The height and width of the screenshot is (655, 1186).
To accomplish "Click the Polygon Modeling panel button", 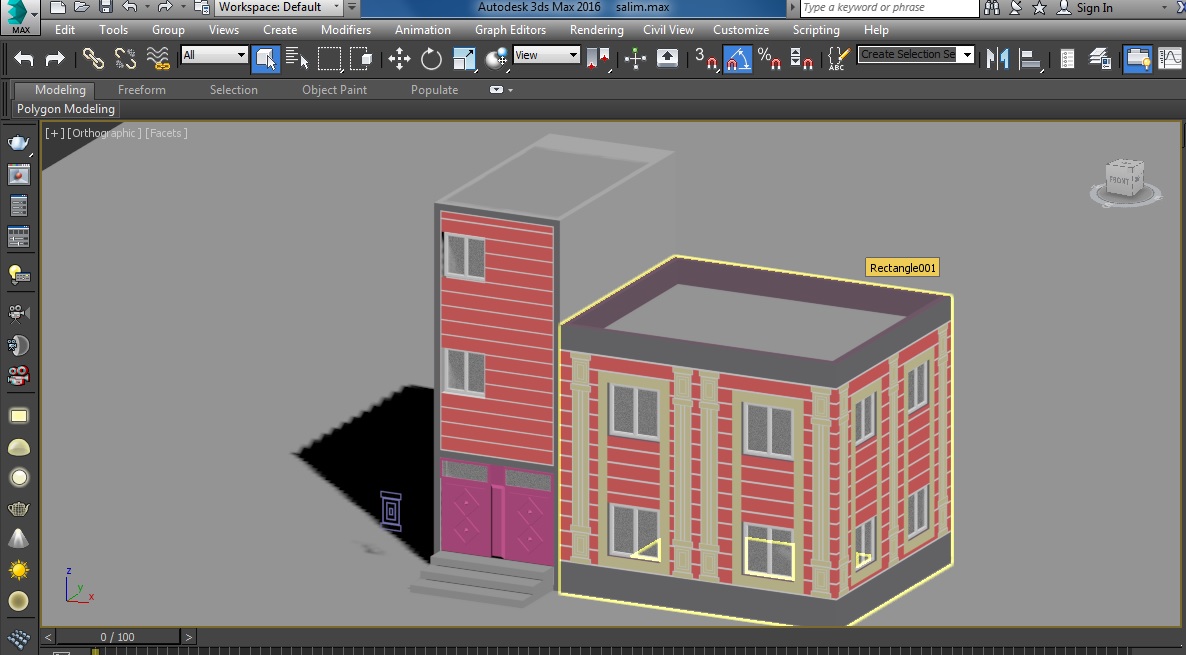I will [66, 109].
